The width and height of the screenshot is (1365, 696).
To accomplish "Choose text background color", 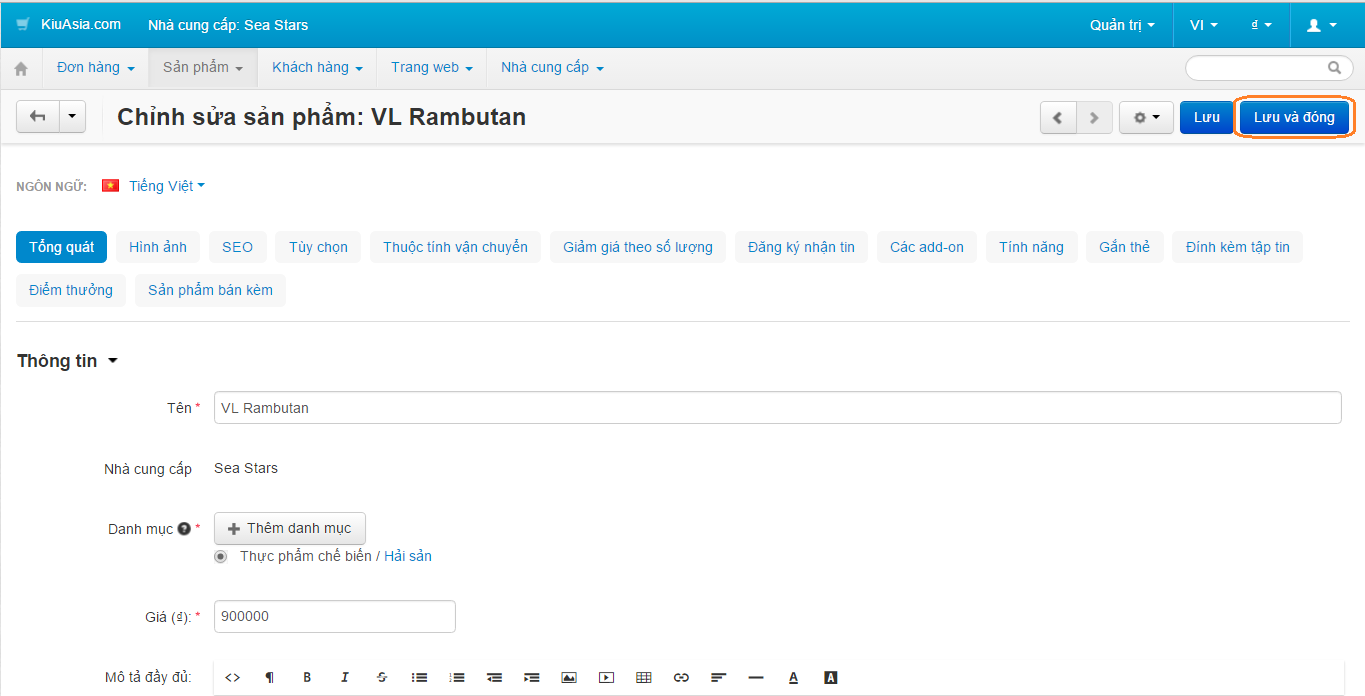I will point(830,677).
